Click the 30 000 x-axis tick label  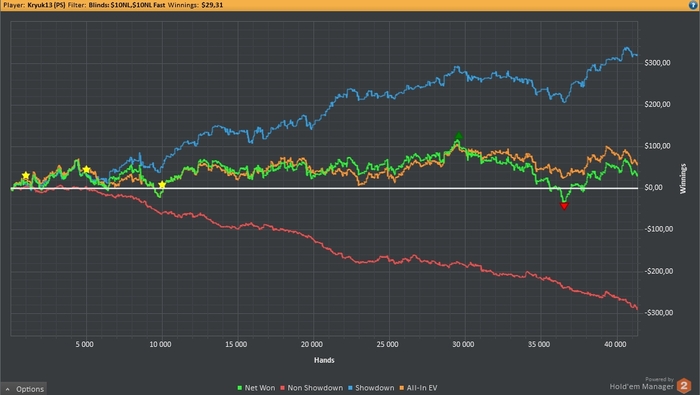click(x=463, y=344)
